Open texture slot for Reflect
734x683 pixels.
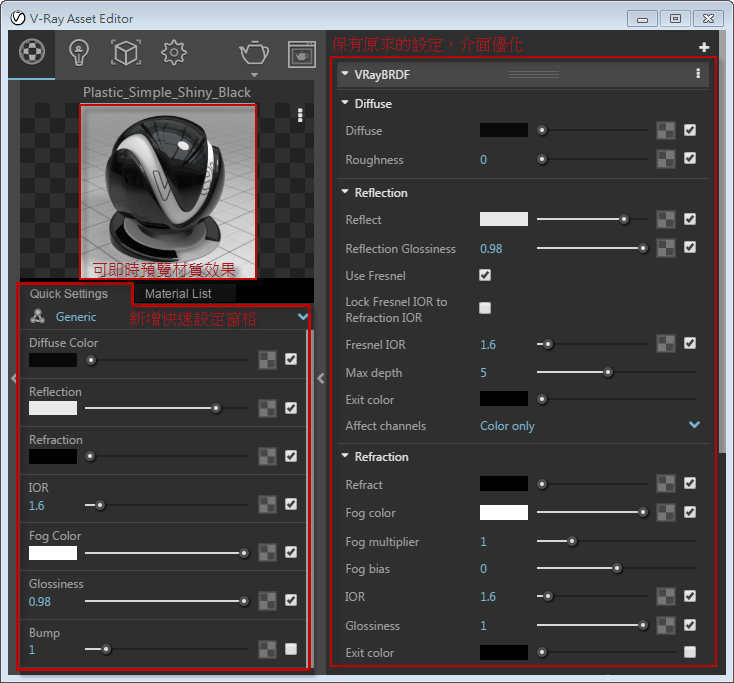(x=665, y=219)
